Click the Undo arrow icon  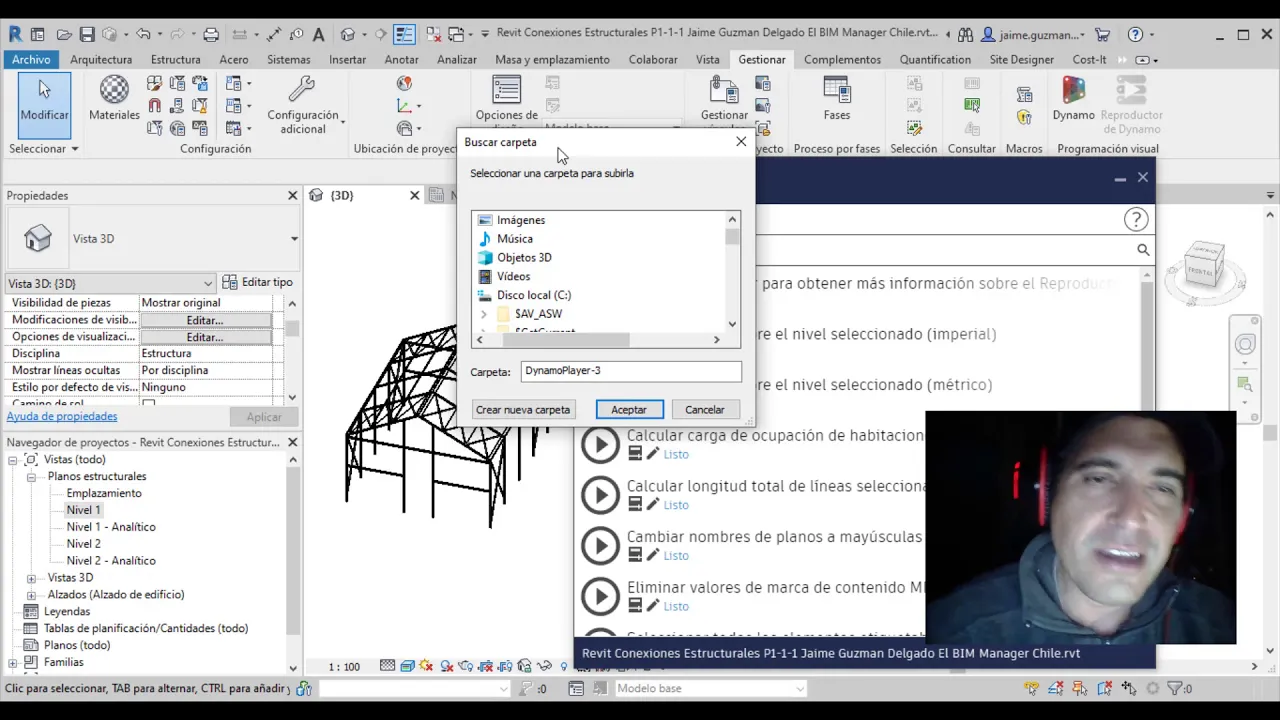pos(143,34)
